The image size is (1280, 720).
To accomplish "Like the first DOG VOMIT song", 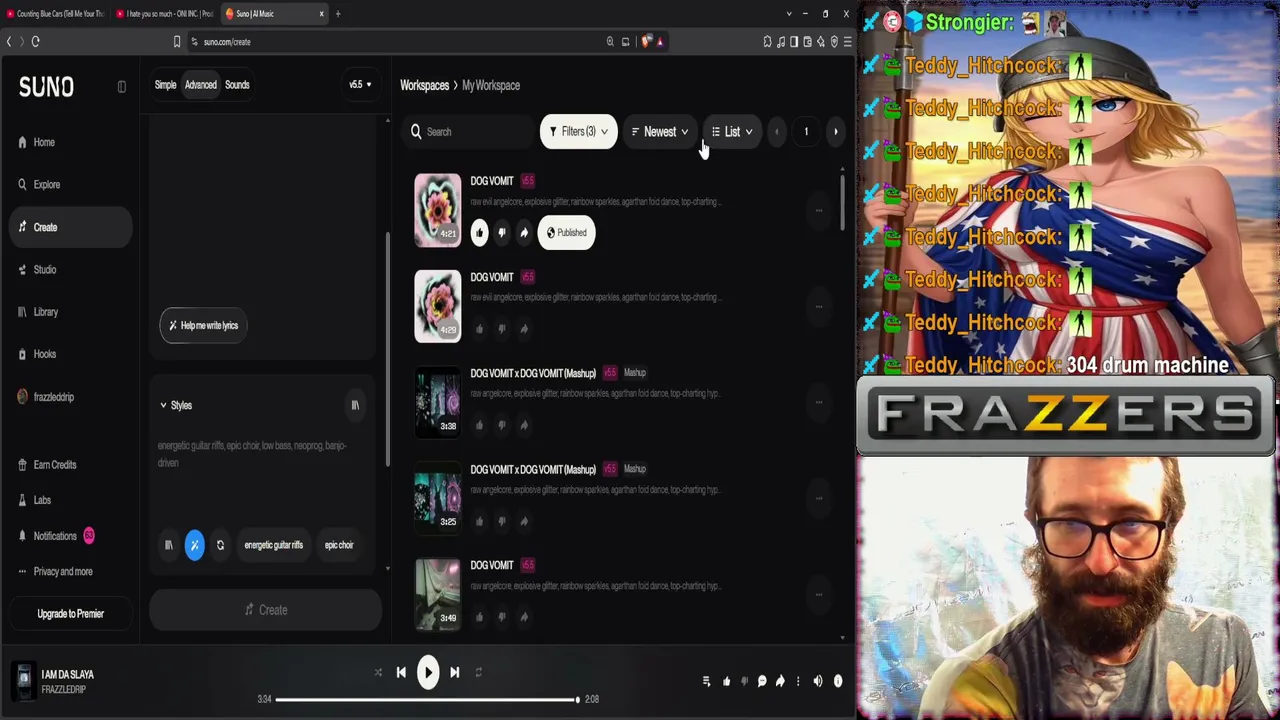I will pos(479,233).
